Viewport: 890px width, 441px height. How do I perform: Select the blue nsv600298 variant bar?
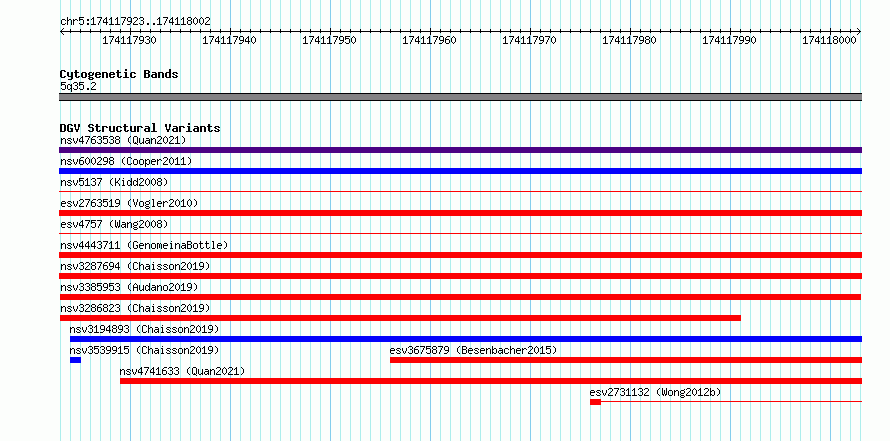click(x=460, y=171)
